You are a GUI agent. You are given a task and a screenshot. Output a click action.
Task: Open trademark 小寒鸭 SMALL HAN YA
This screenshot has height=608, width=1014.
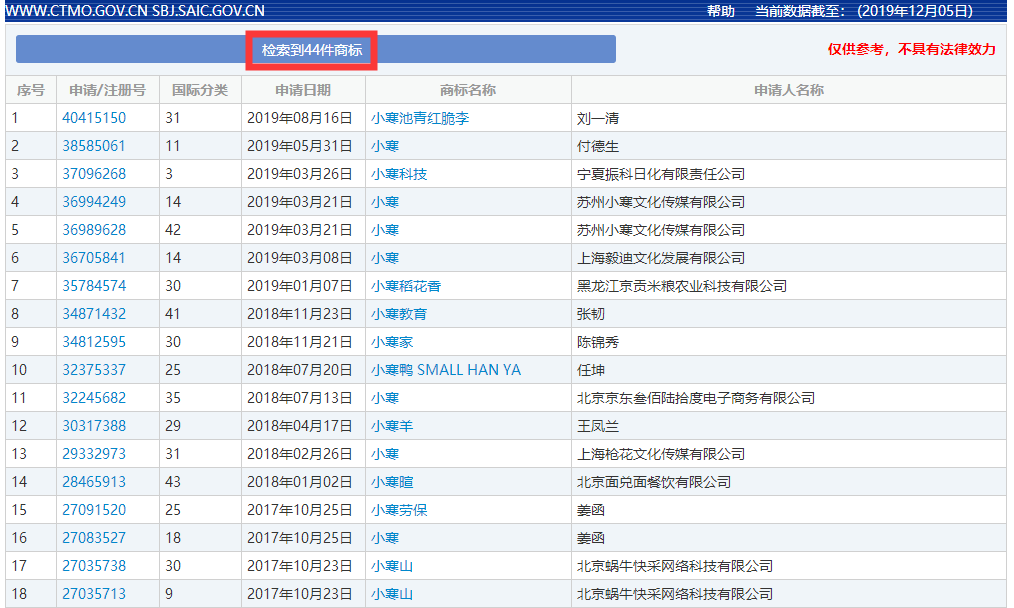445,370
